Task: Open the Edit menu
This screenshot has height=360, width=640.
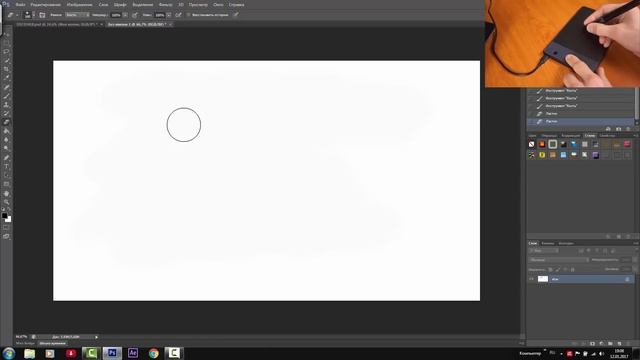Action: [45, 4]
